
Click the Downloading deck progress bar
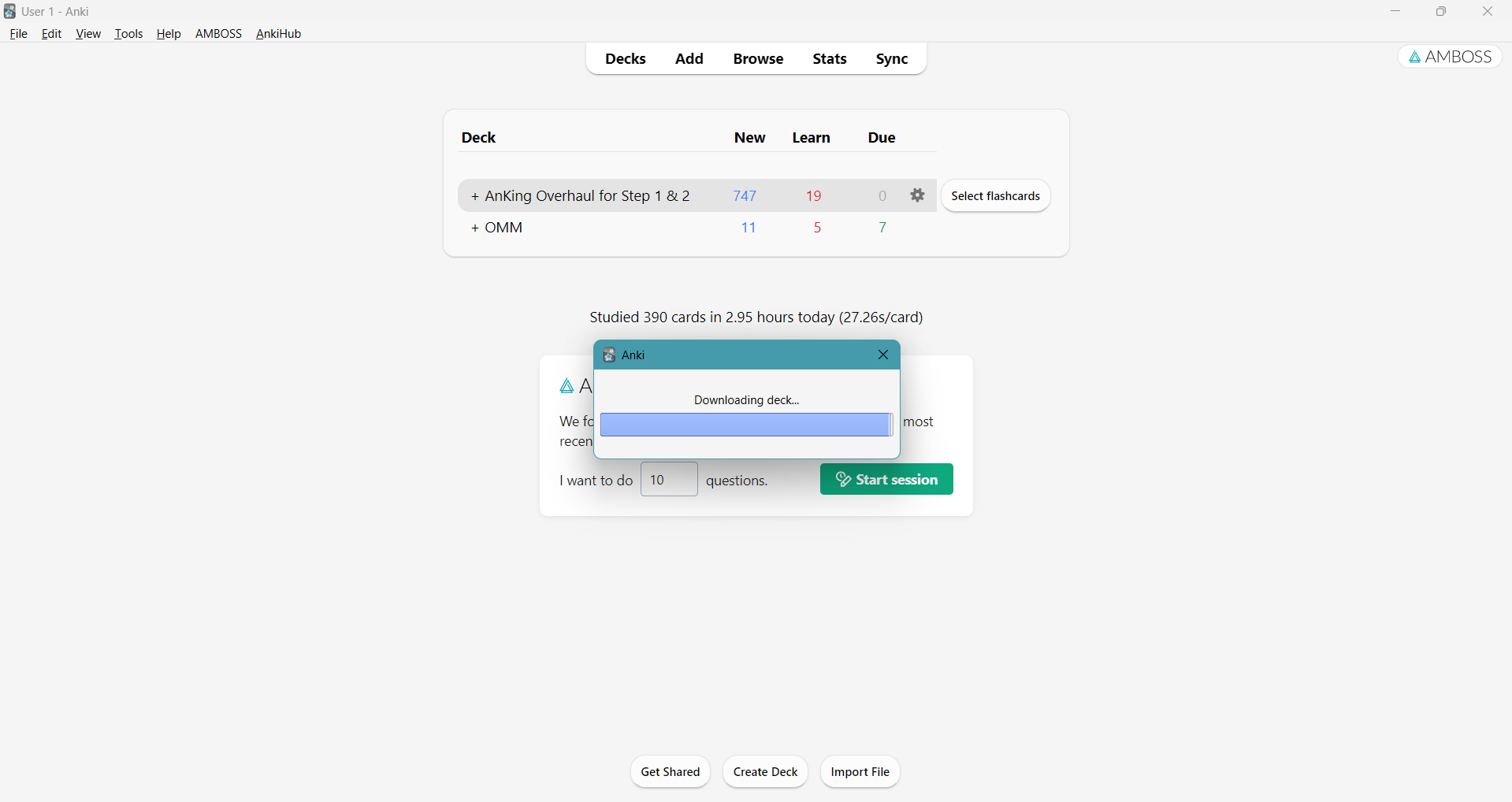click(745, 425)
